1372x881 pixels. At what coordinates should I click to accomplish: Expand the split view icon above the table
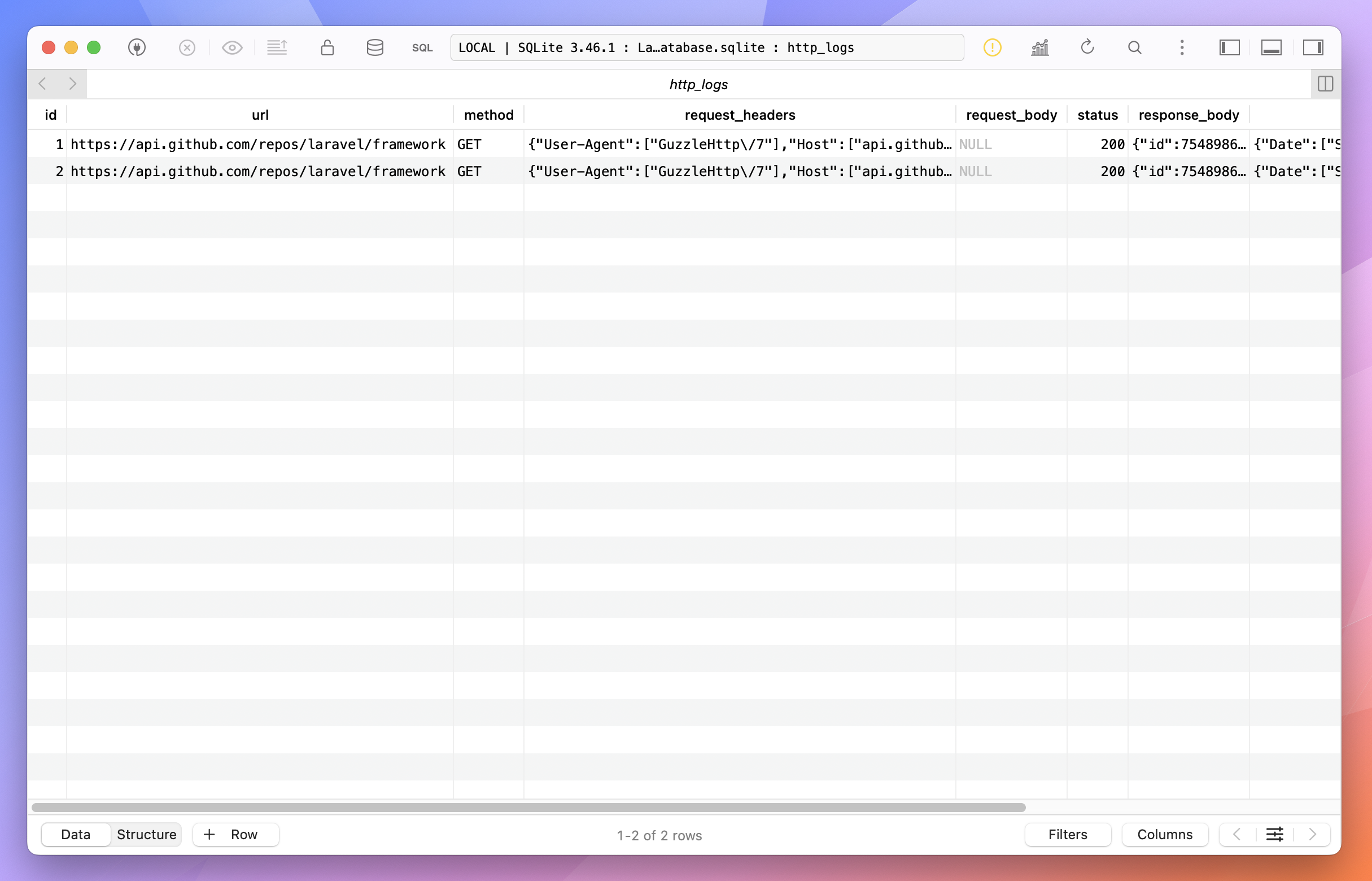1325,84
